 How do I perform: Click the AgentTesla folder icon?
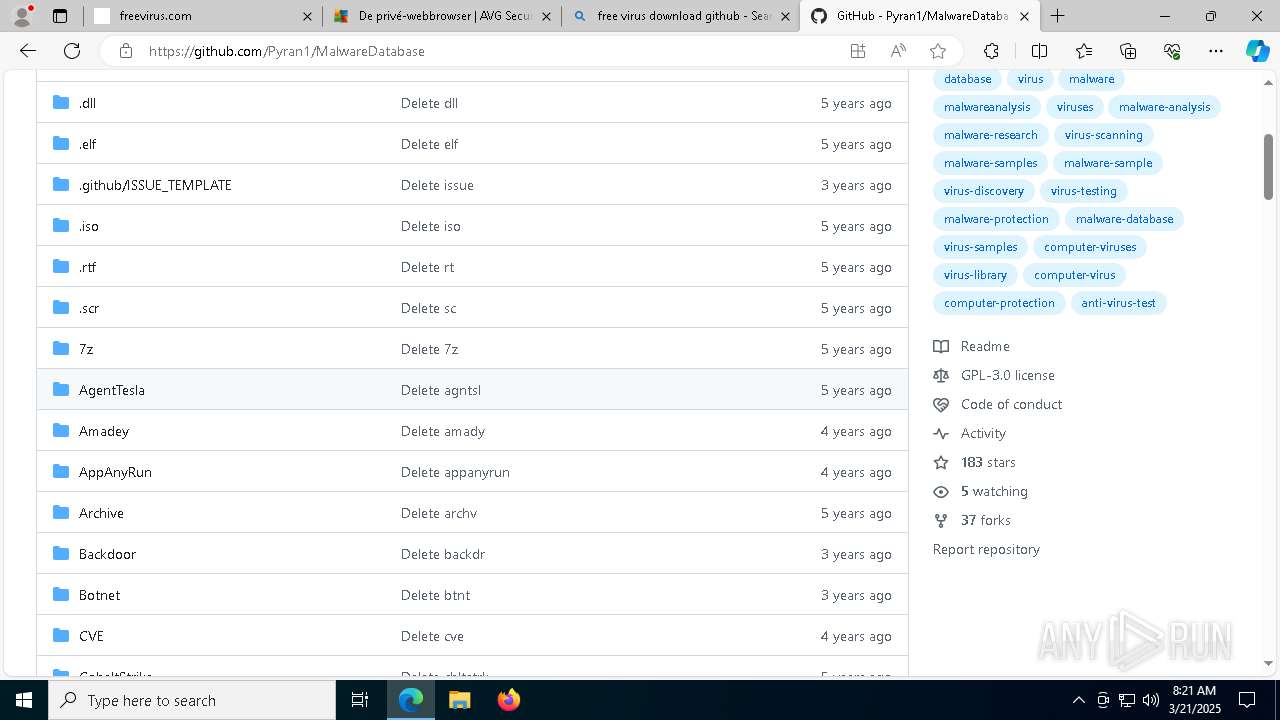[61, 389]
